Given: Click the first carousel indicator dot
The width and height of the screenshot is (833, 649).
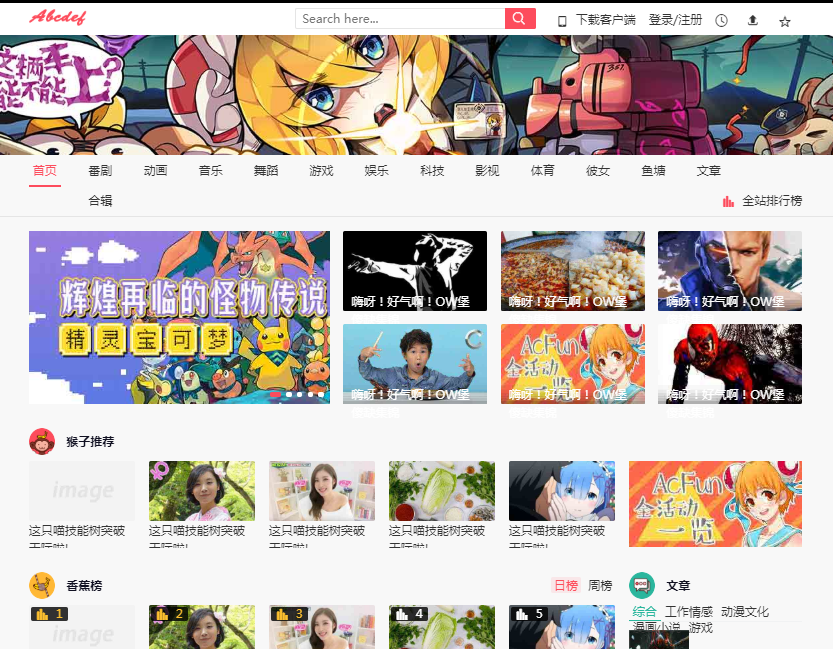Looking at the screenshot, I should click(275, 394).
